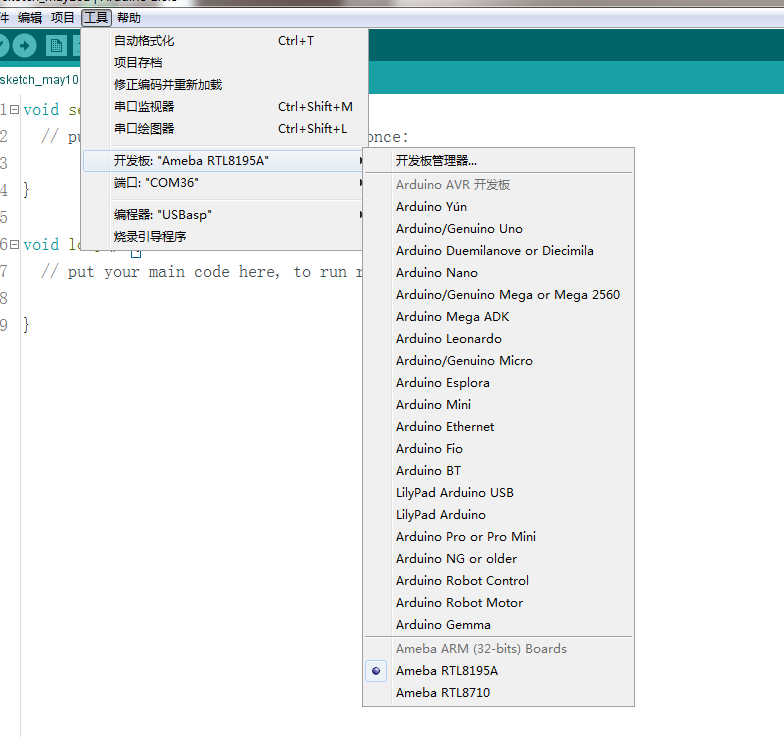Collapse the void setup code fold marker
The height and width of the screenshot is (737, 784).
(x=14, y=109)
